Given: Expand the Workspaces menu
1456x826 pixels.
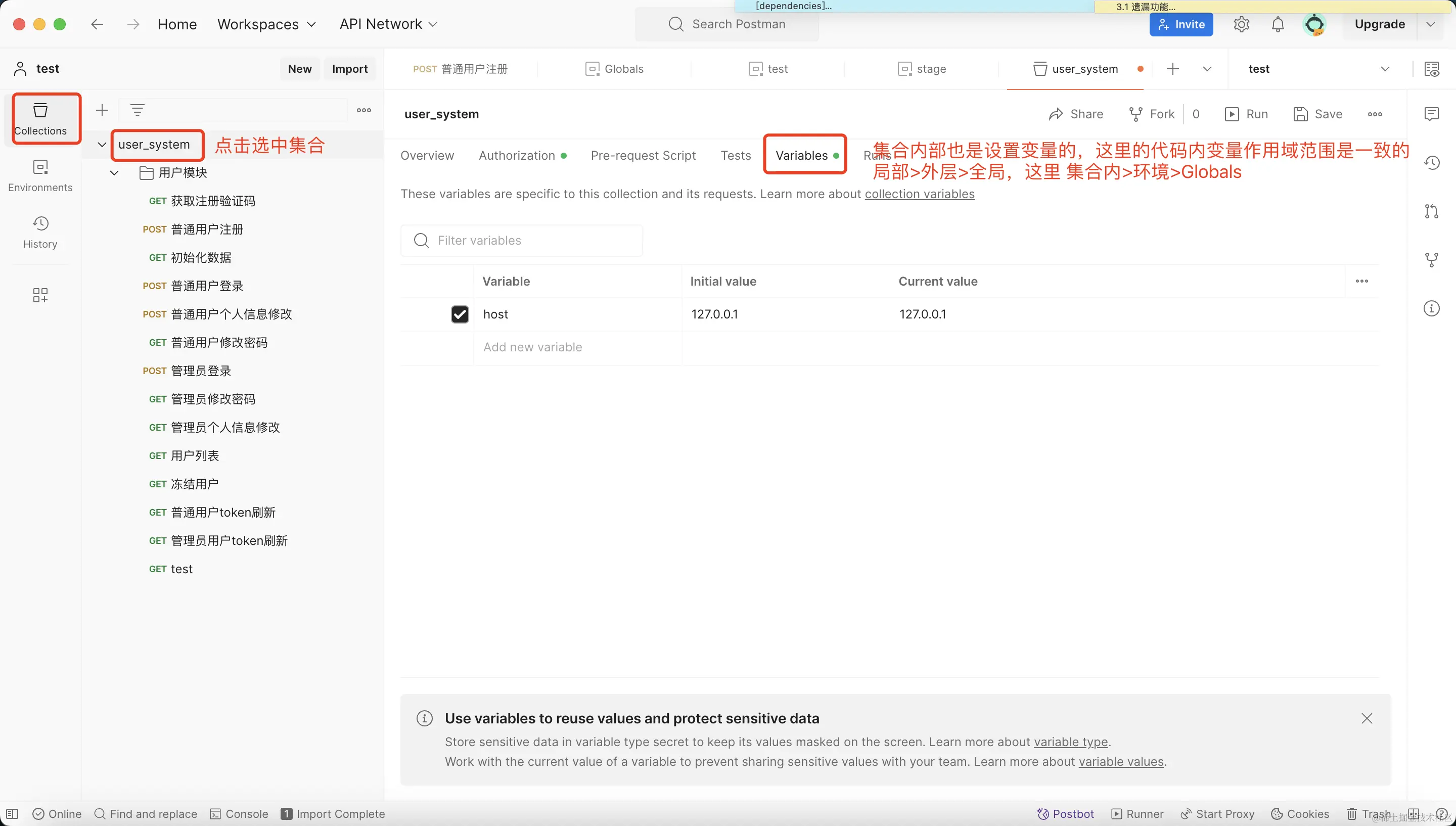Looking at the screenshot, I should pos(266,24).
